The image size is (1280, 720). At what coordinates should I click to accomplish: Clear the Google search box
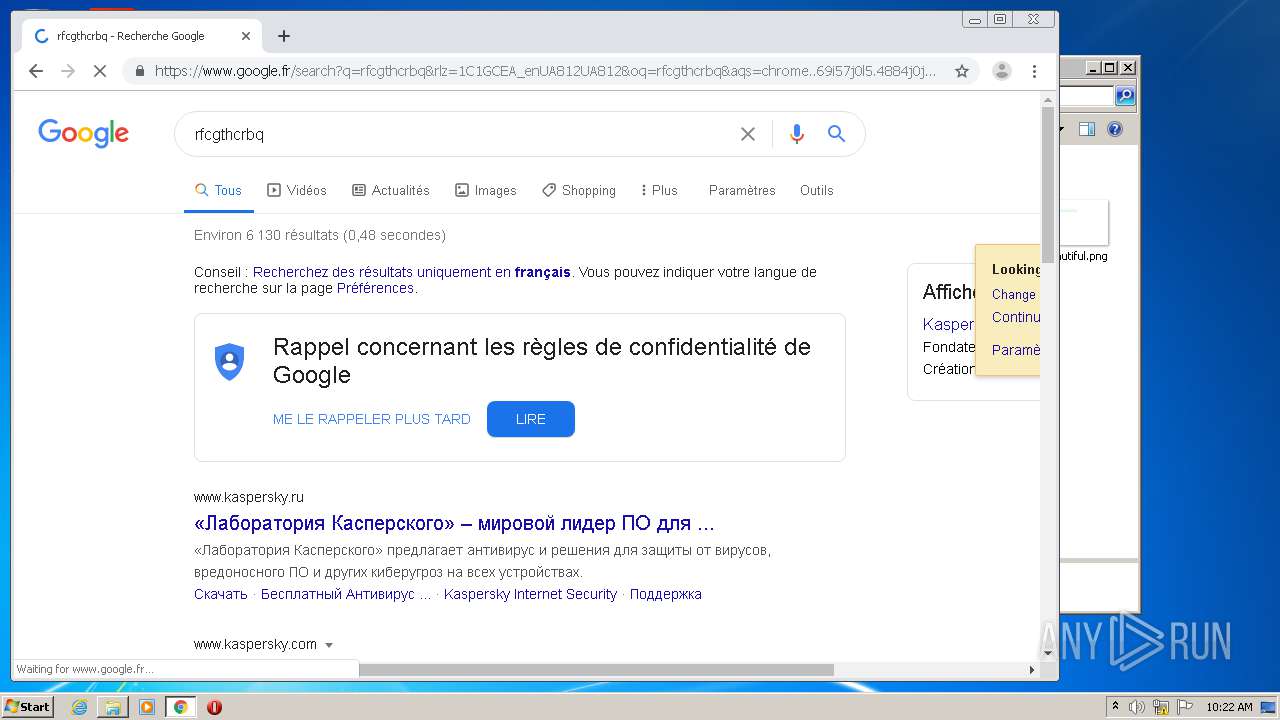(747, 134)
